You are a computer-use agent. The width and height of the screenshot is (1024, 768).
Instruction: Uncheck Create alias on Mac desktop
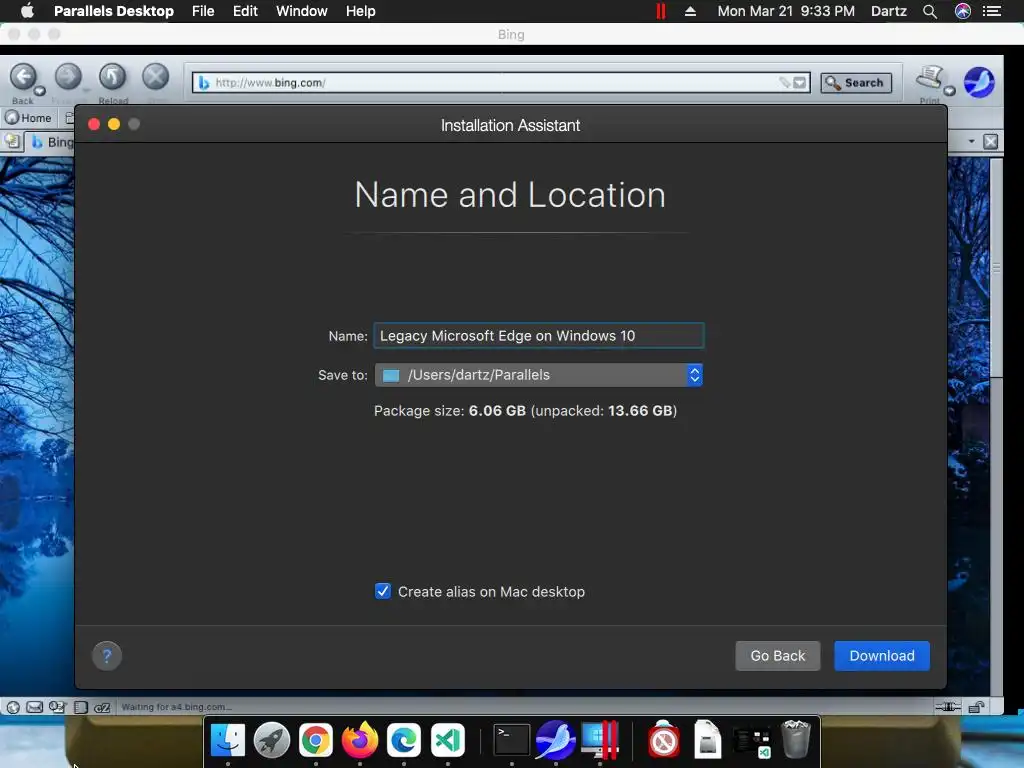(383, 591)
